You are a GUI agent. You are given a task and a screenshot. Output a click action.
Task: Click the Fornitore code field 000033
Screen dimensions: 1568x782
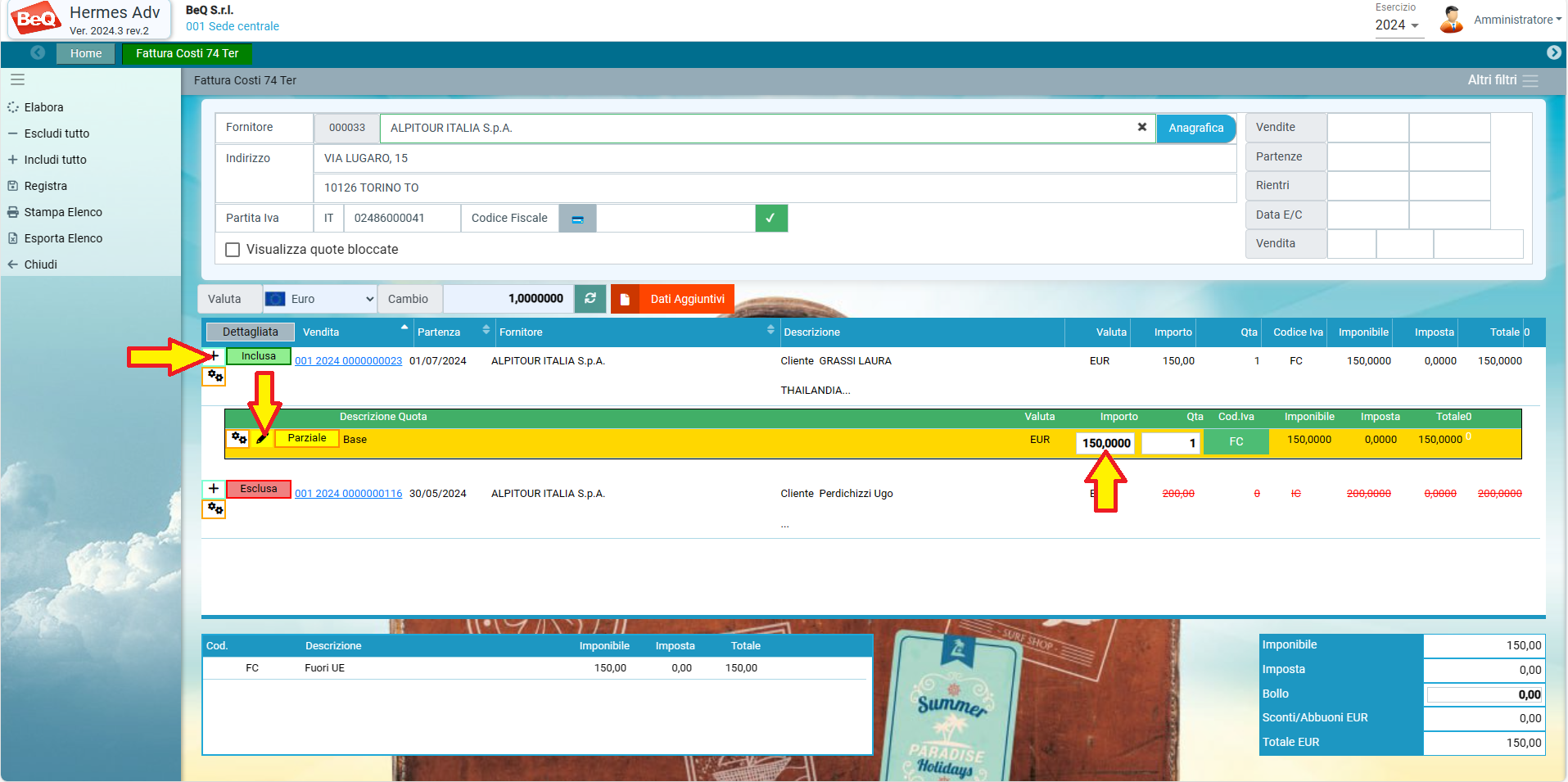[x=347, y=128]
